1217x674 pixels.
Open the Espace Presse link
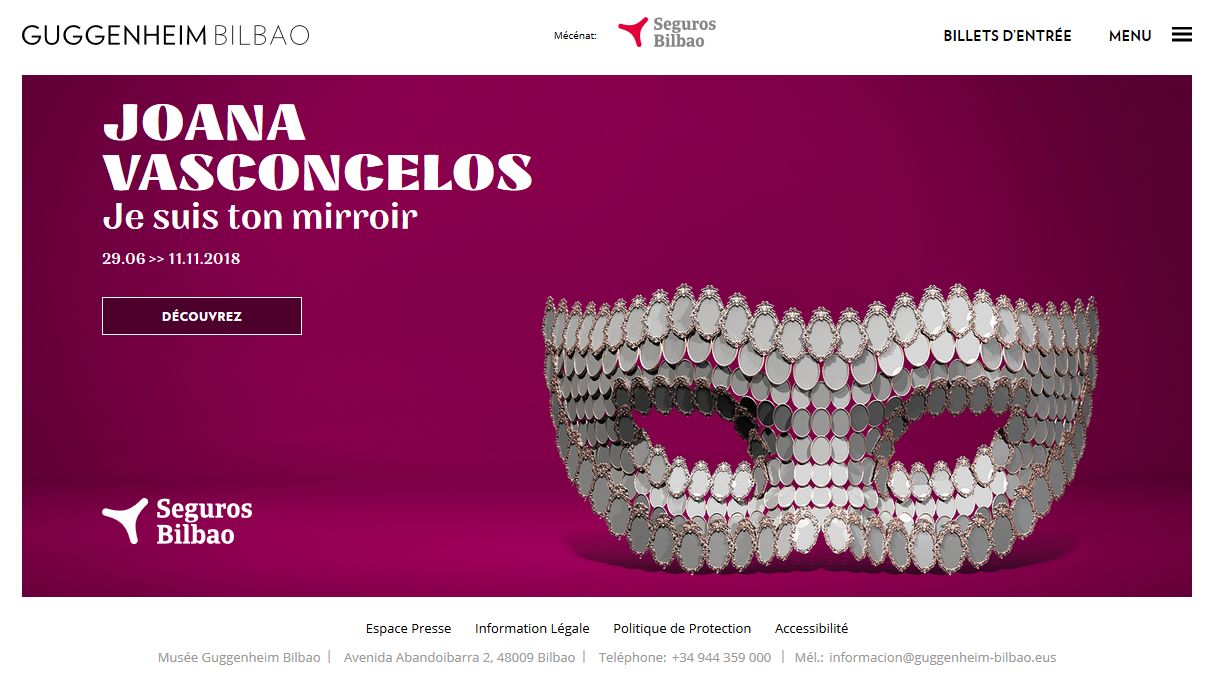pyautogui.click(x=408, y=629)
